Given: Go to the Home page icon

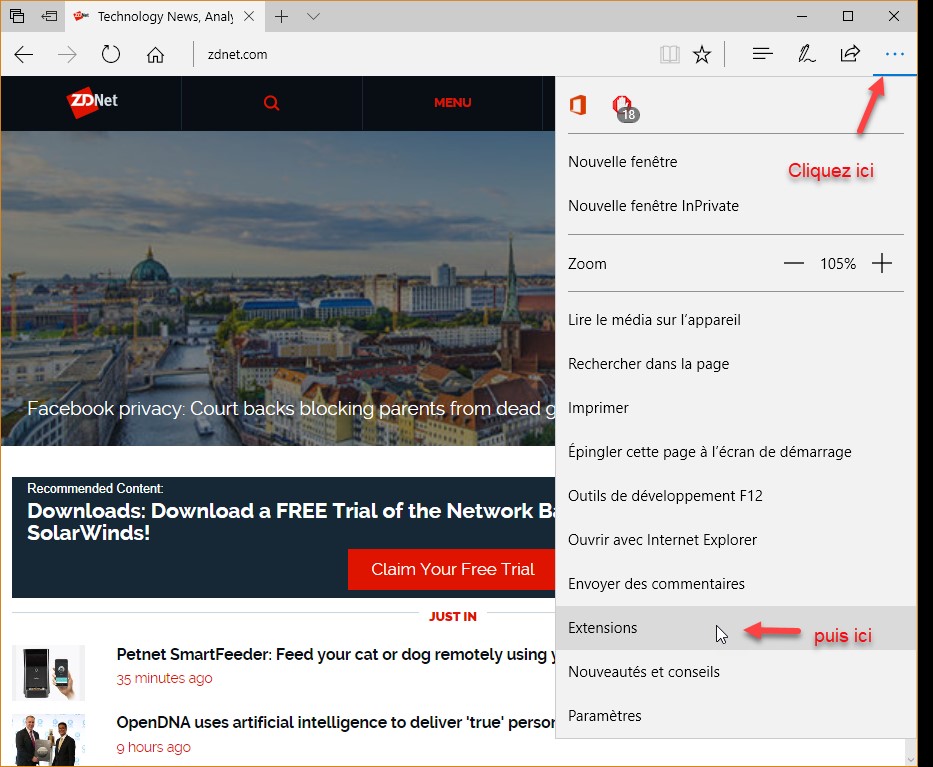Looking at the screenshot, I should click(x=155, y=55).
